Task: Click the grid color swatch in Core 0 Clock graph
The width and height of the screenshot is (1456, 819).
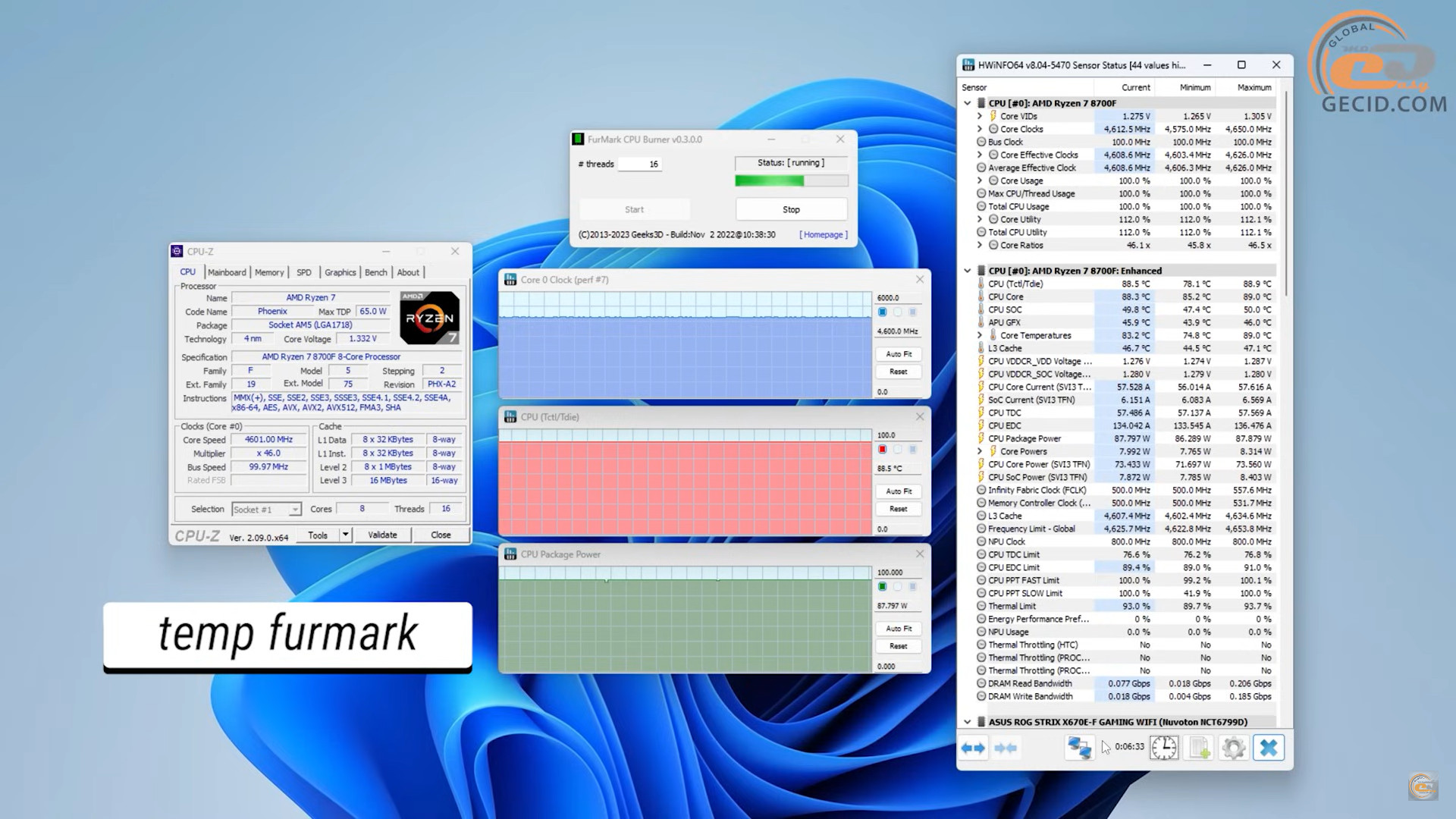Action: (912, 312)
